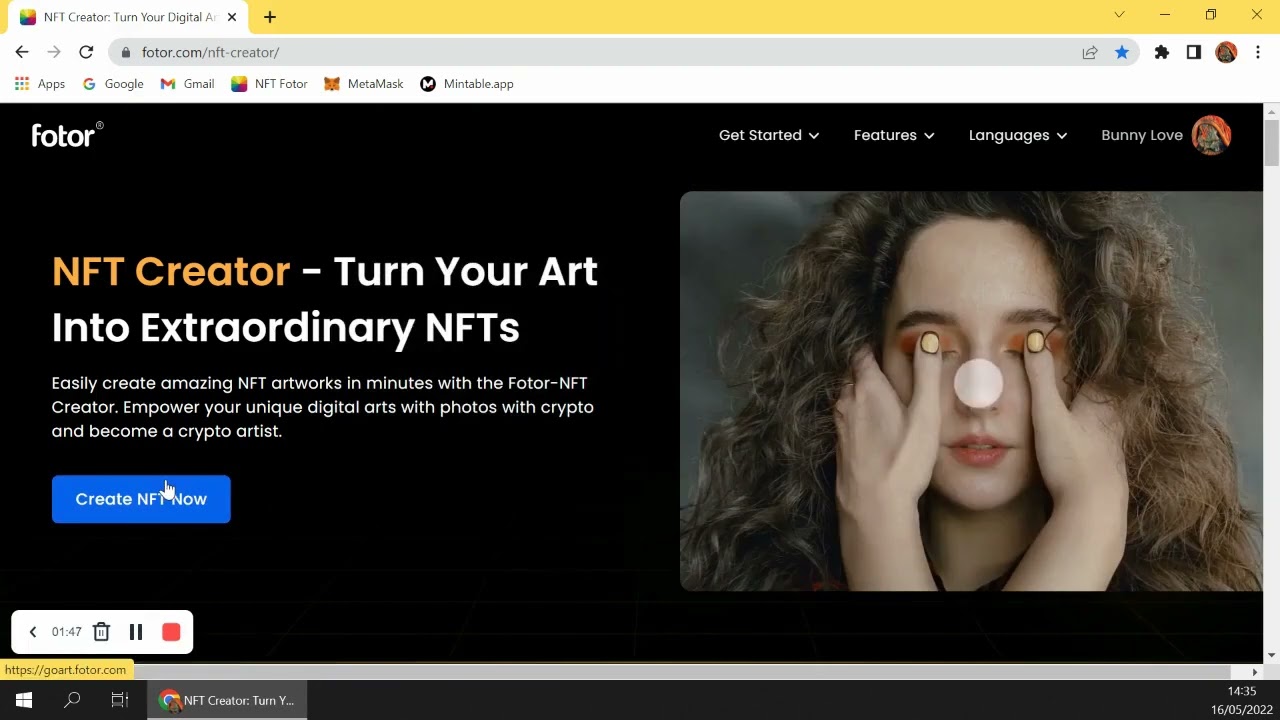
Task: Reload the current page
Action: [x=86, y=52]
